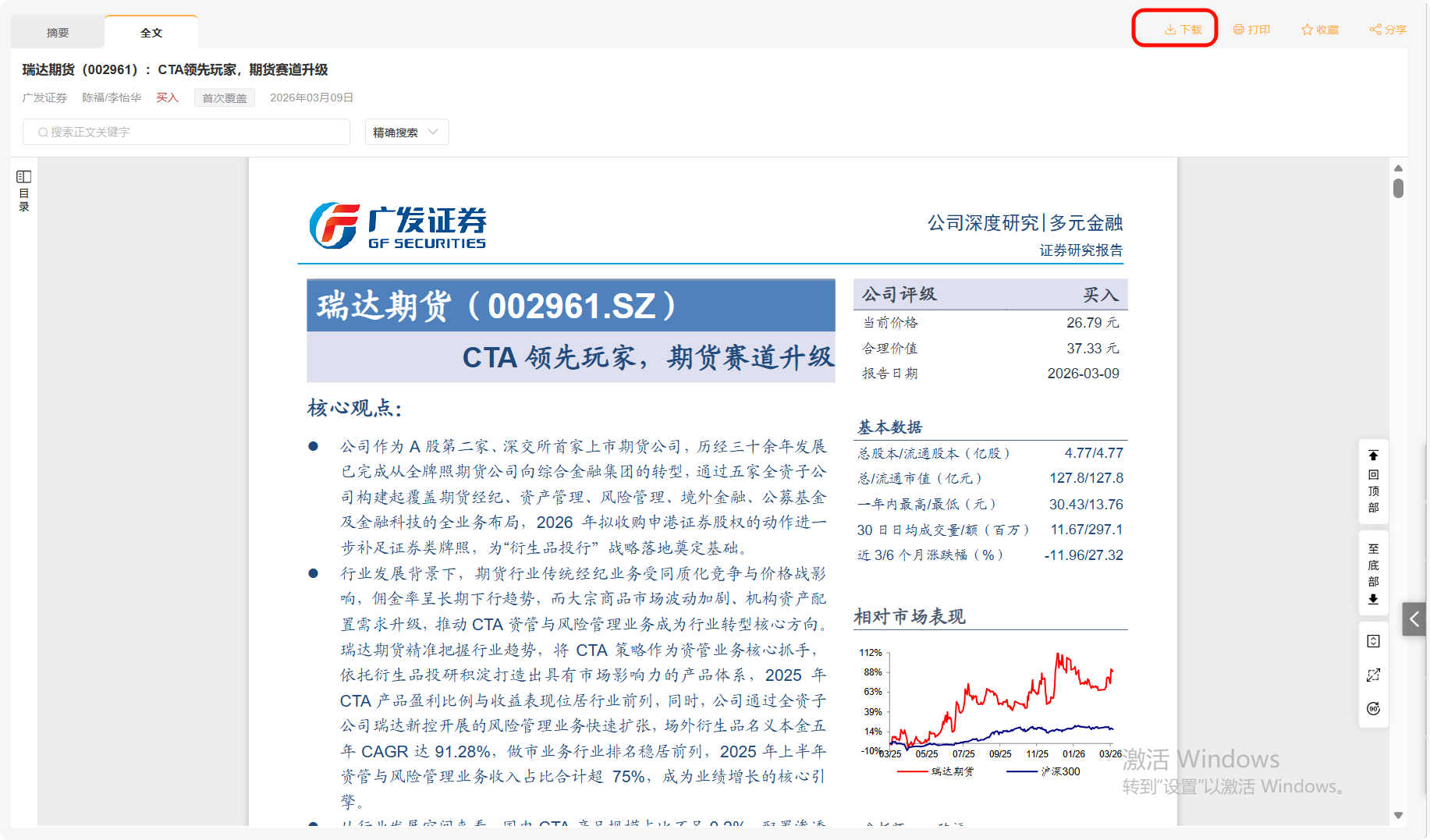Click the 公司评级 header row
1430x840 pixels.
991,295
